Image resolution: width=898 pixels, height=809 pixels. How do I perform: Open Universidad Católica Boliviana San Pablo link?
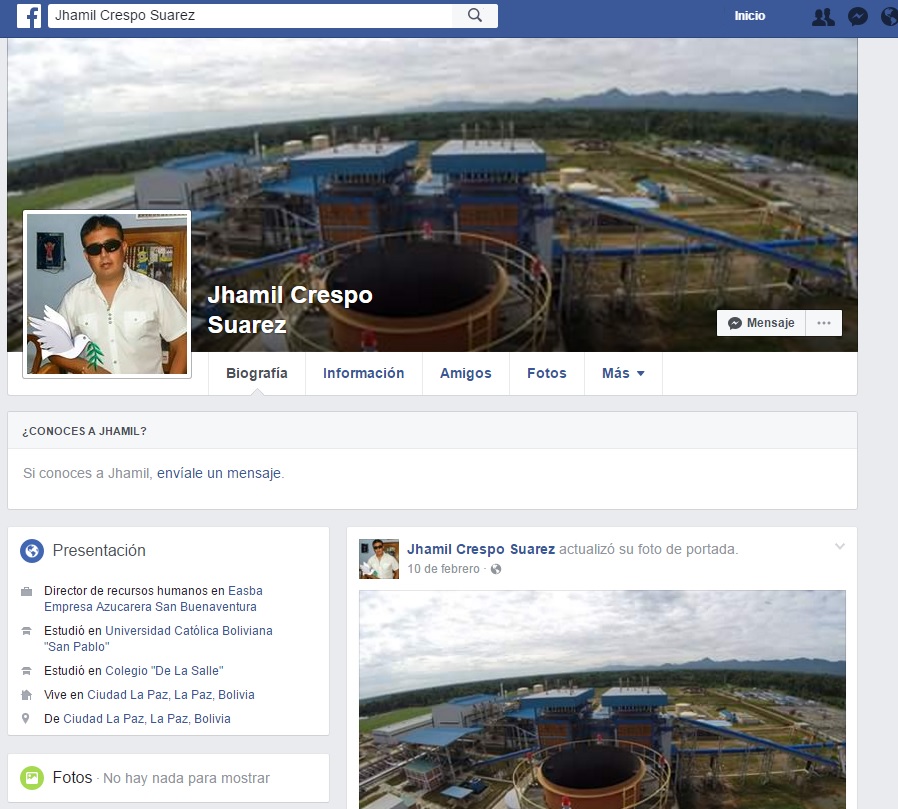[x=159, y=639]
